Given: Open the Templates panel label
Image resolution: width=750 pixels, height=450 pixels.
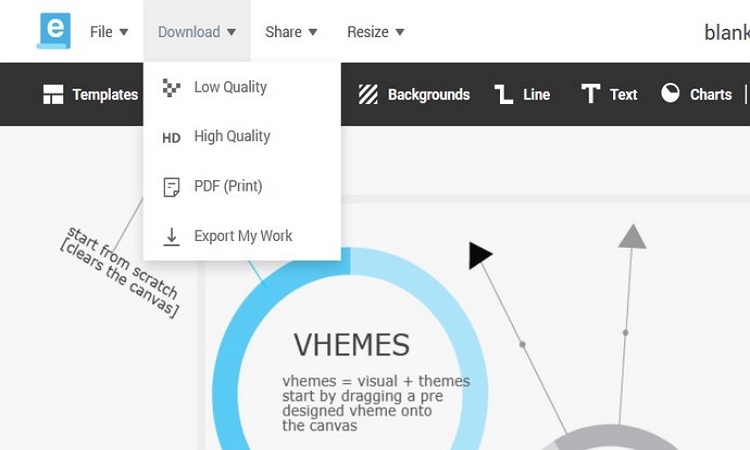Looking at the screenshot, I should click(x=105, y=95).
